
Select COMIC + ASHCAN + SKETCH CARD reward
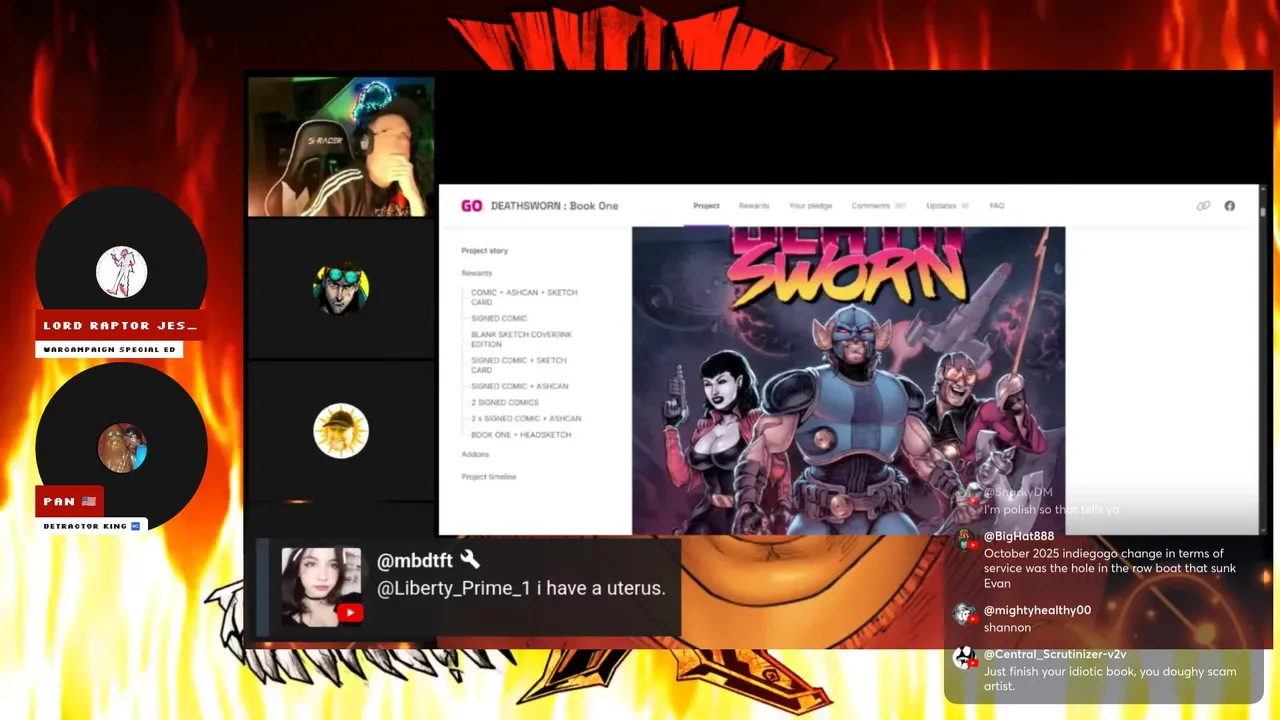pos(524,297)
